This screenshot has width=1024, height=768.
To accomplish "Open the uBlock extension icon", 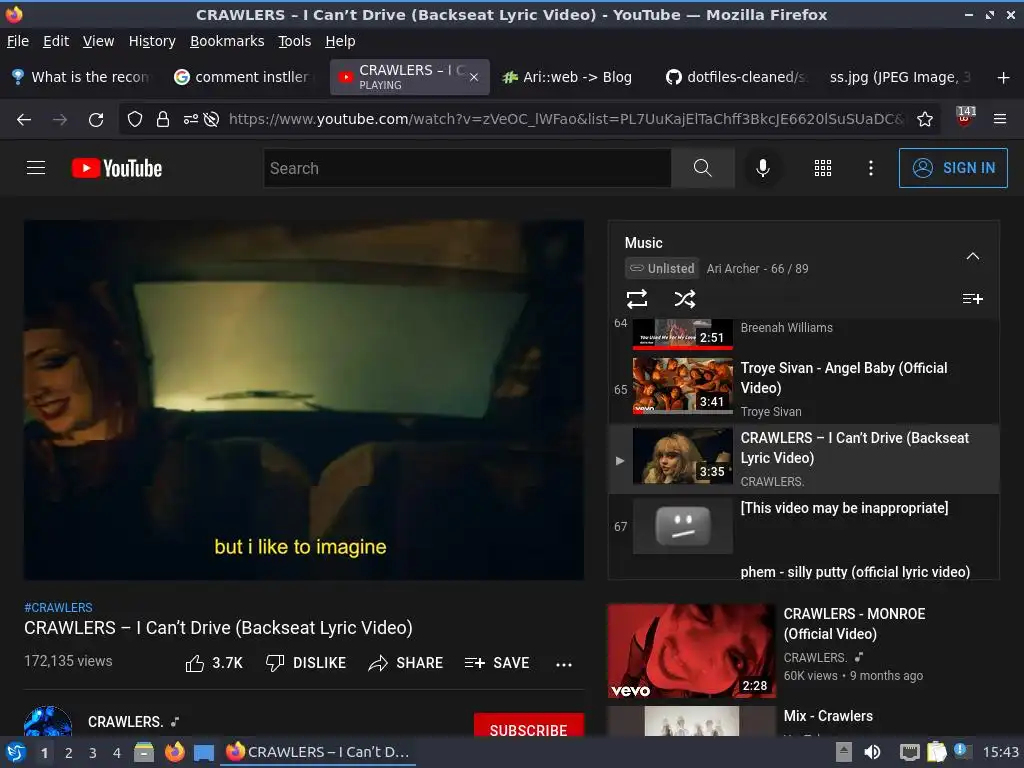I will tap(965, 118).
